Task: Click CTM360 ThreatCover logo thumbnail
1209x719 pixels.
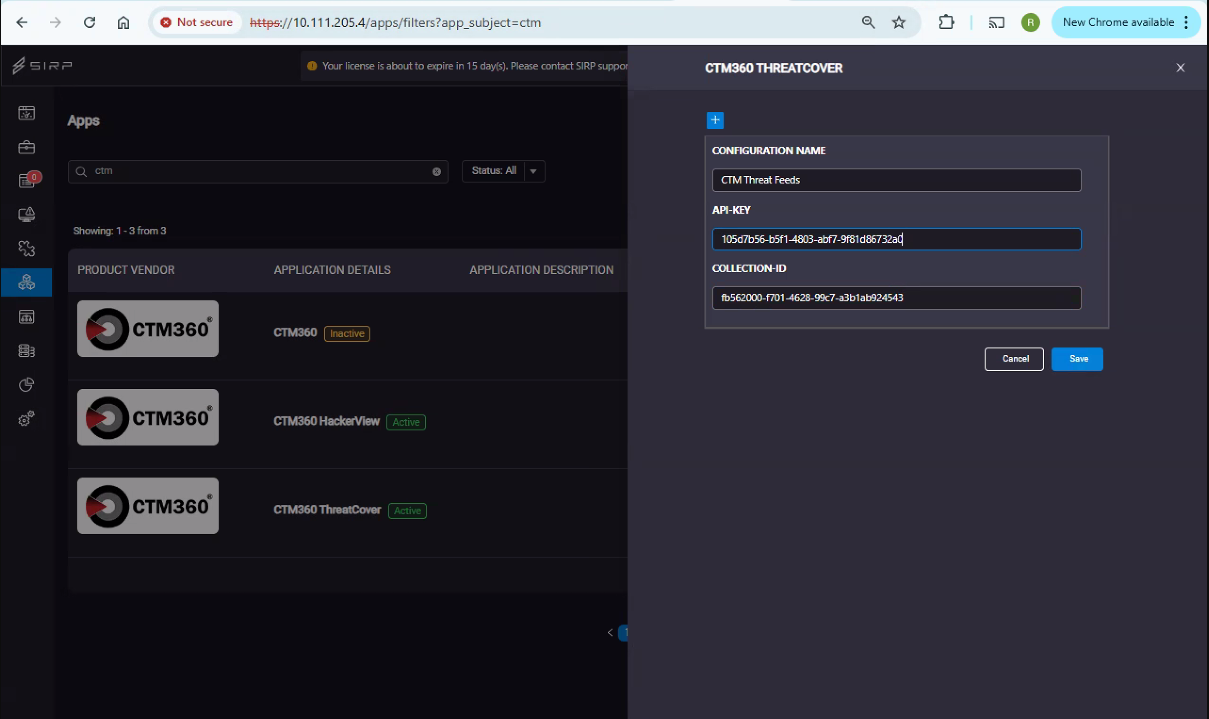Action: tap(148, 505)
